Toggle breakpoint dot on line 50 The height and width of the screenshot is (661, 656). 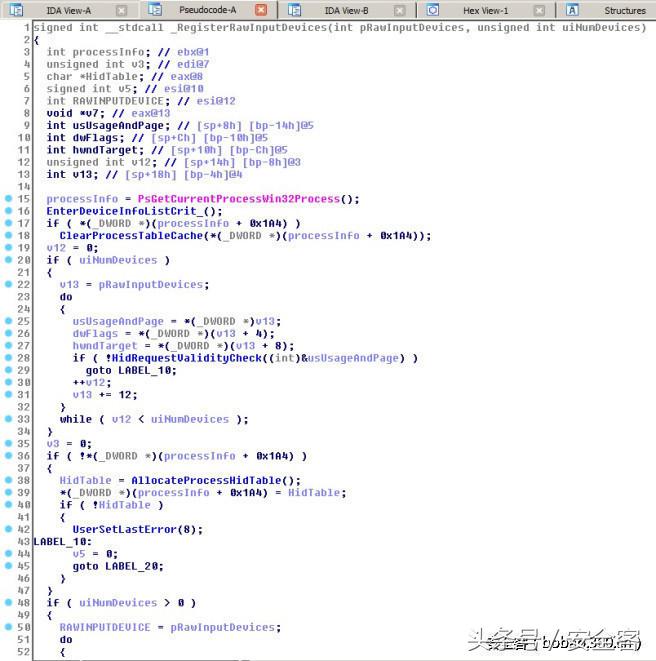coord(8,627)
